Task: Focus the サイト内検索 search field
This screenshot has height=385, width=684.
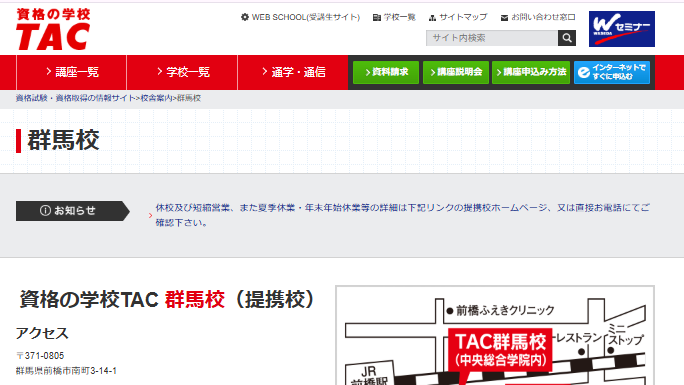Action: (x=492, y=38)
